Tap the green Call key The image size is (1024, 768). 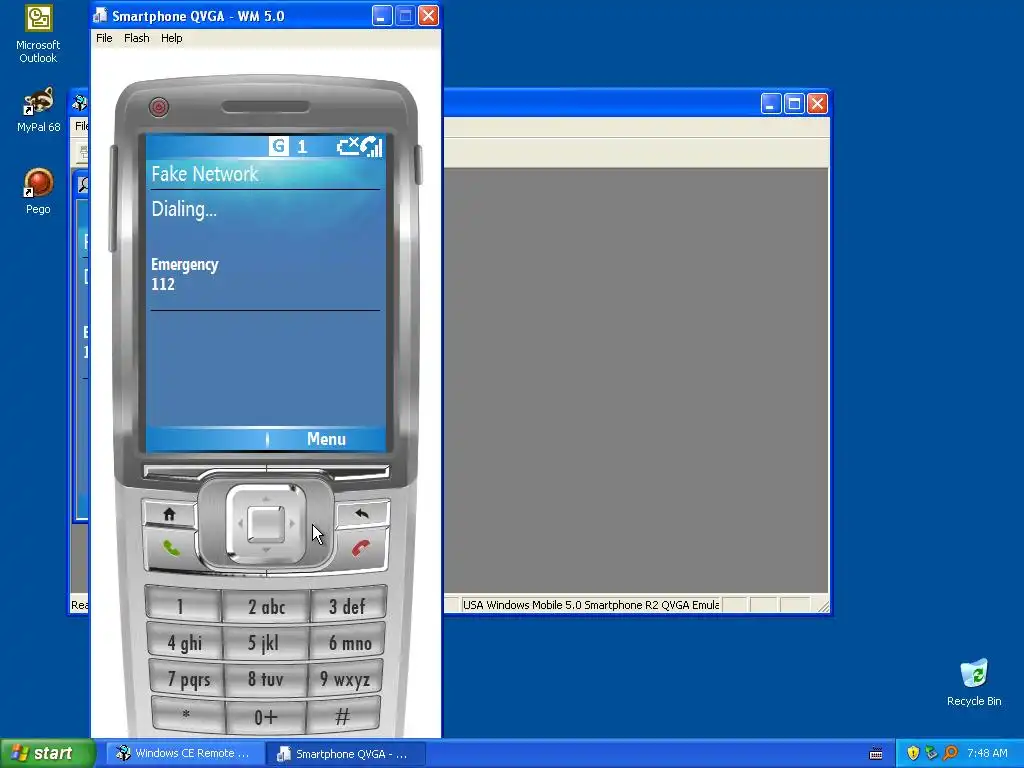[x=171, y=548]
